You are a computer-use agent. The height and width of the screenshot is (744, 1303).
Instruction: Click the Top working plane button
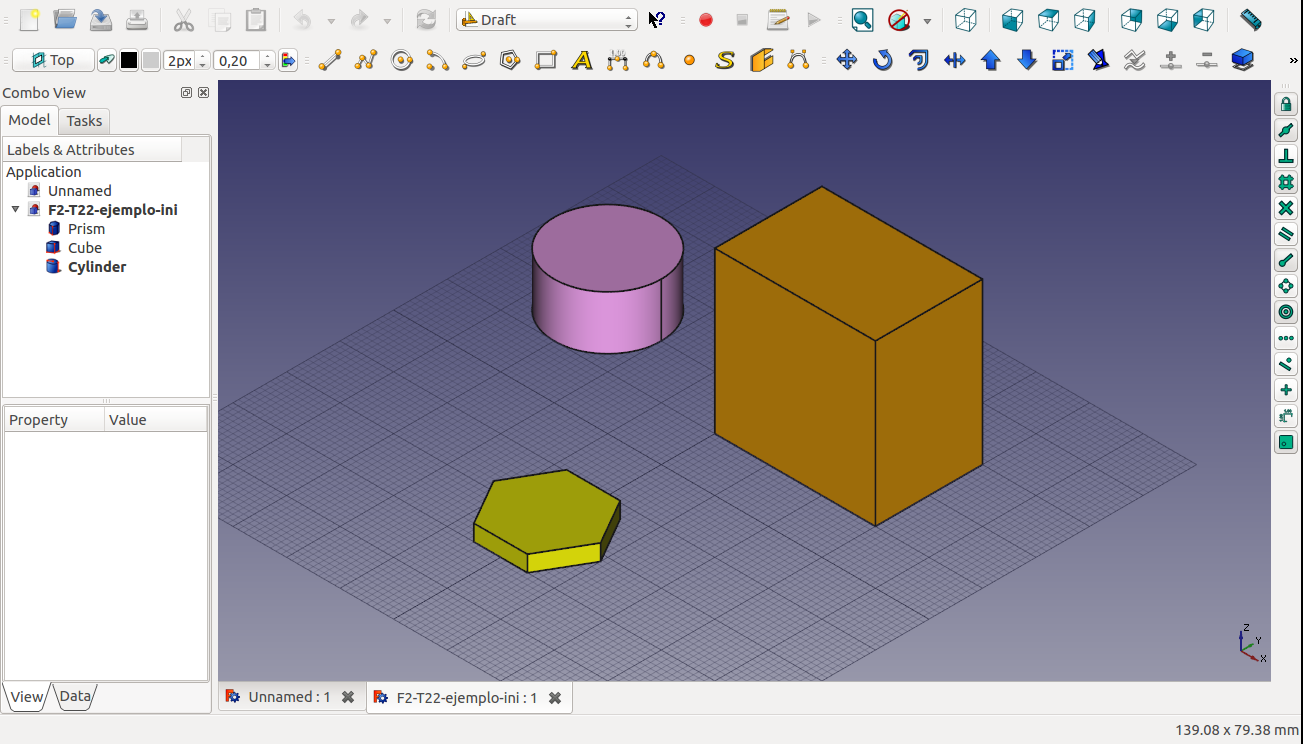point(53,61)
